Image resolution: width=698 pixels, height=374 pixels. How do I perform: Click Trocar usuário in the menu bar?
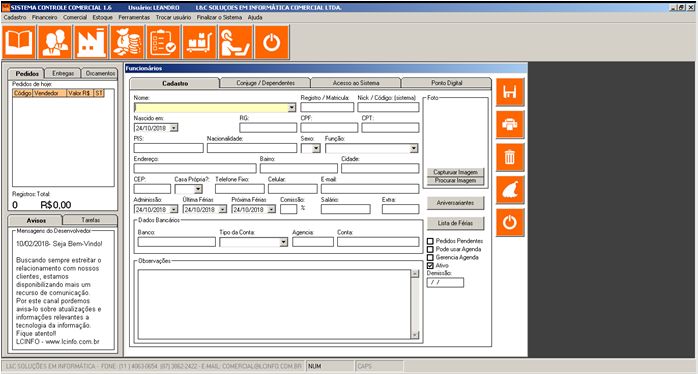click(173, 17)
